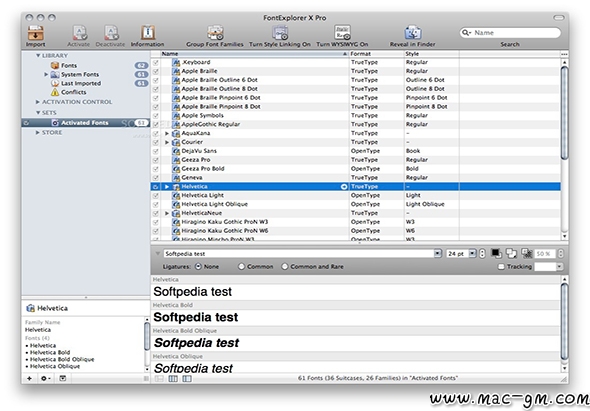Toggle the Apple Braille Outline 6 Dot checkbox
Screen dimensions: 590x411
[156, 80]
